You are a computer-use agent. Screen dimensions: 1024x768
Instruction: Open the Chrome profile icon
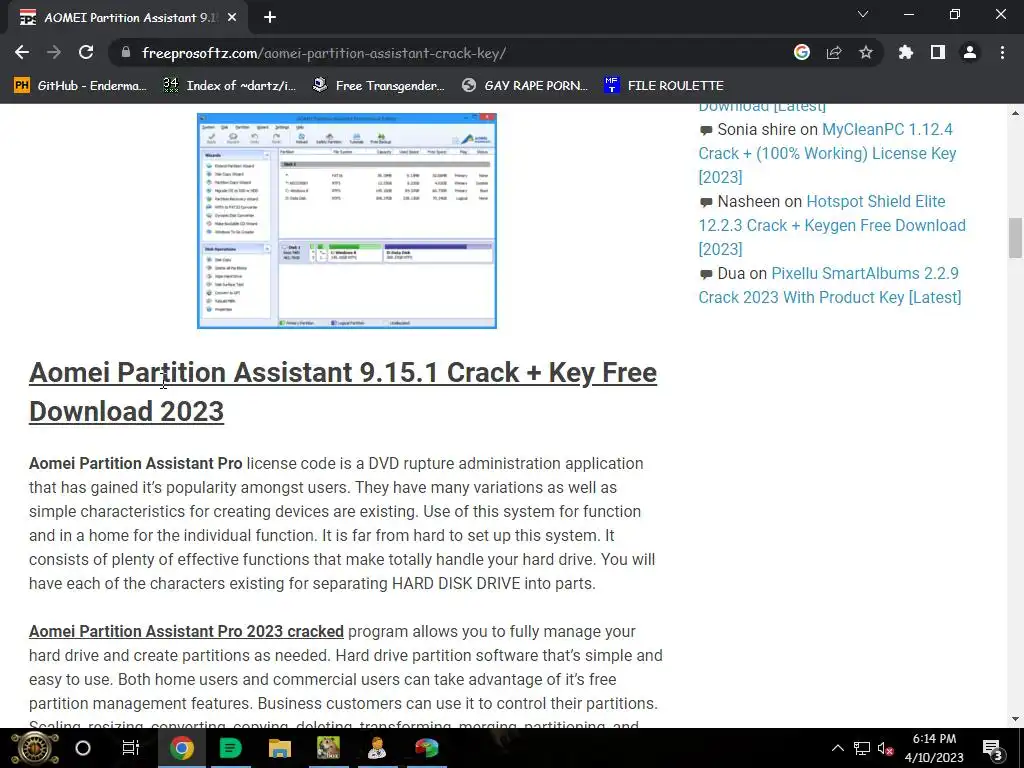point(970,52)
